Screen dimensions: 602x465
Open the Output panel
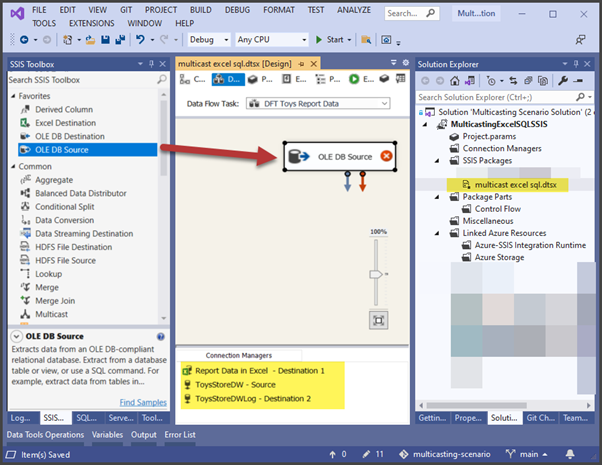[x=144, y=435]
